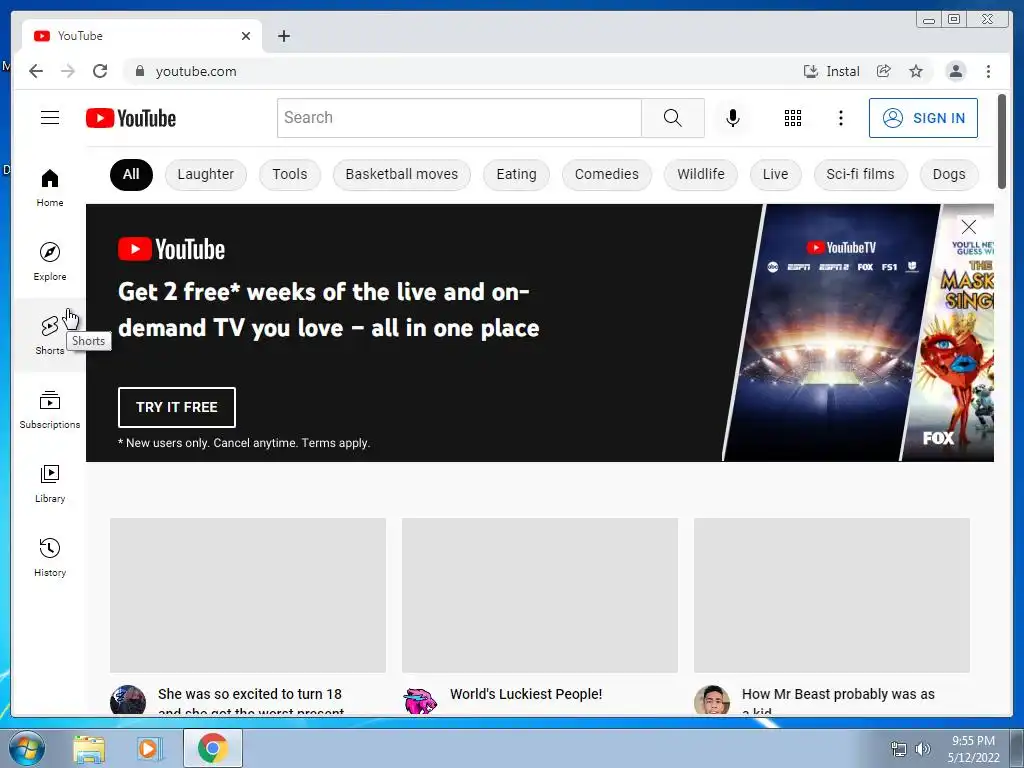1024x768 pixels.
Task: Select the Eating filter chip
Action: (517, 174)
